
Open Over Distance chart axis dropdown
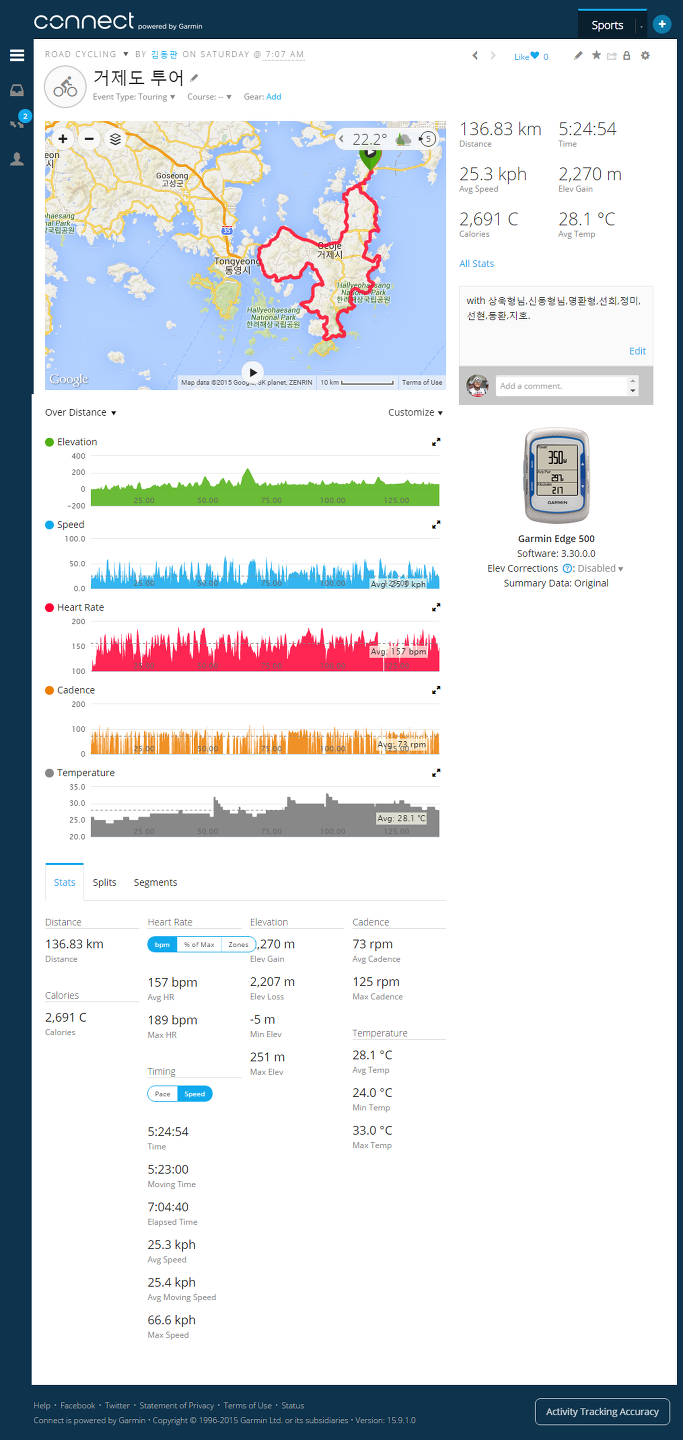(81, 412)
